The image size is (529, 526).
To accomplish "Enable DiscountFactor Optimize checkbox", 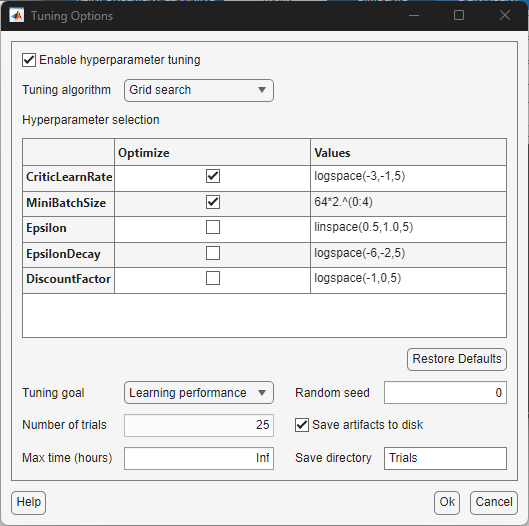I will (x=213, y=278).
